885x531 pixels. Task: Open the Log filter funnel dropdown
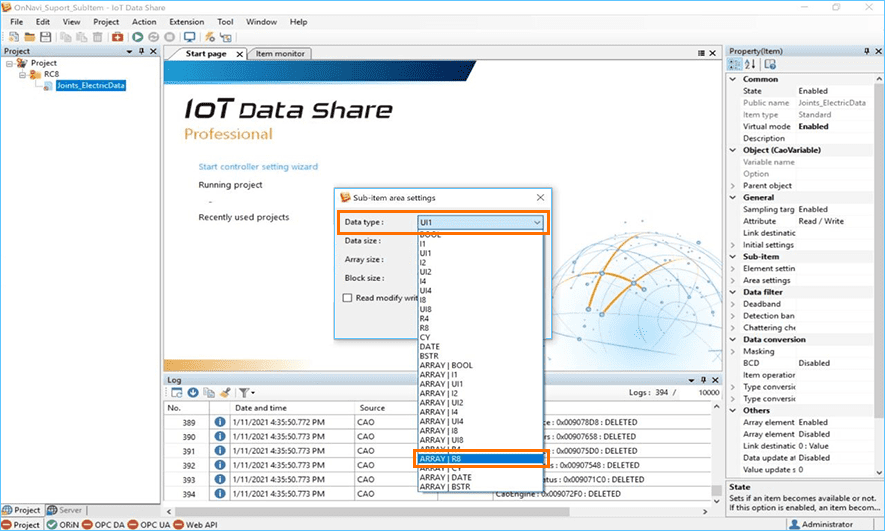click(x=246, y=393)
